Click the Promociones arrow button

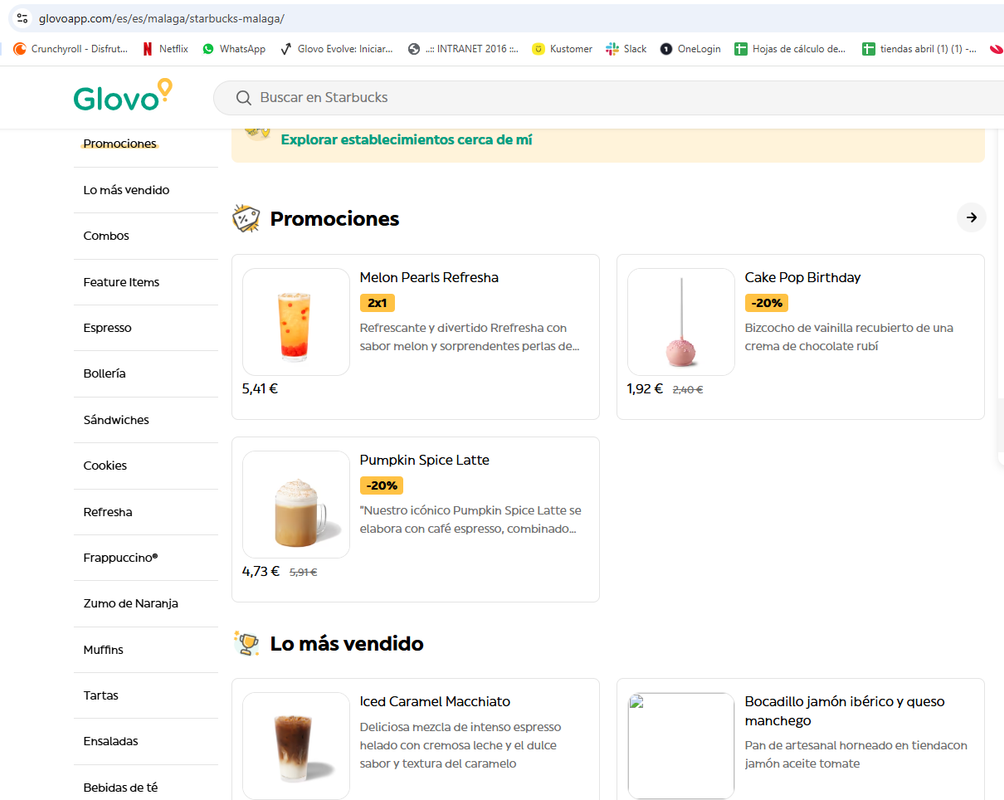(x=971, y=218)
